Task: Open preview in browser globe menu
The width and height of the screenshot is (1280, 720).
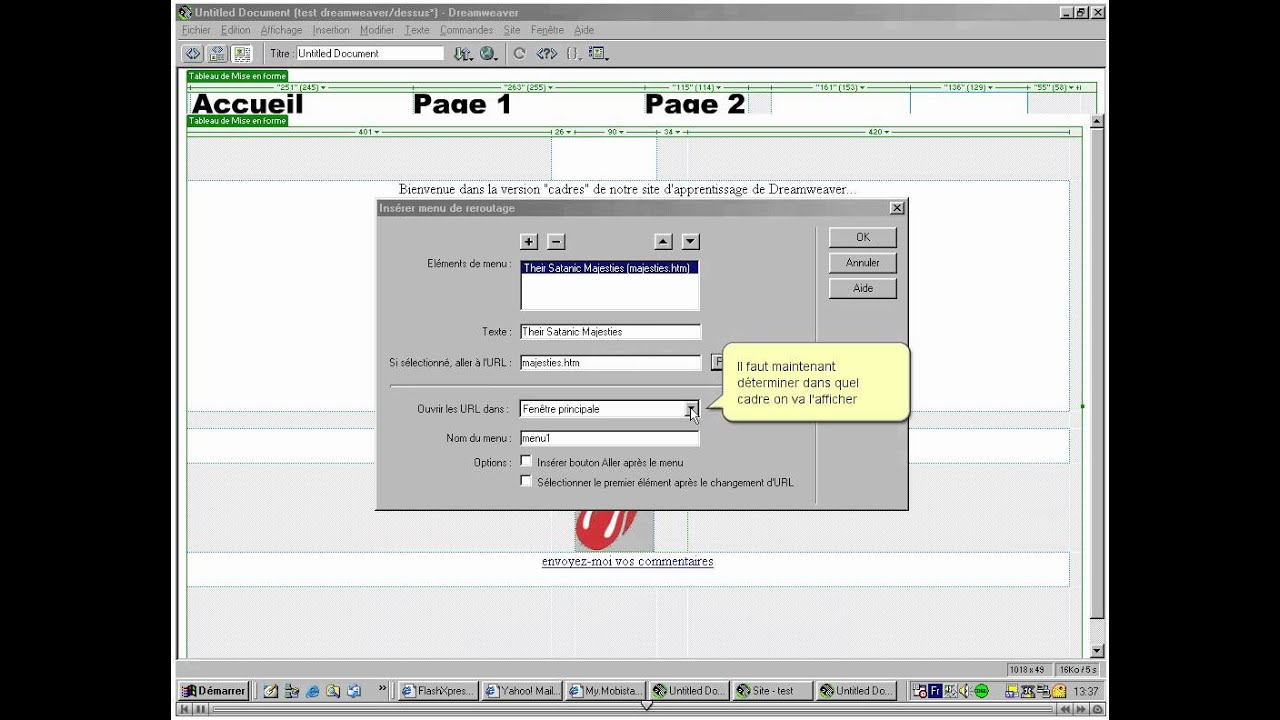Action: 488,53
